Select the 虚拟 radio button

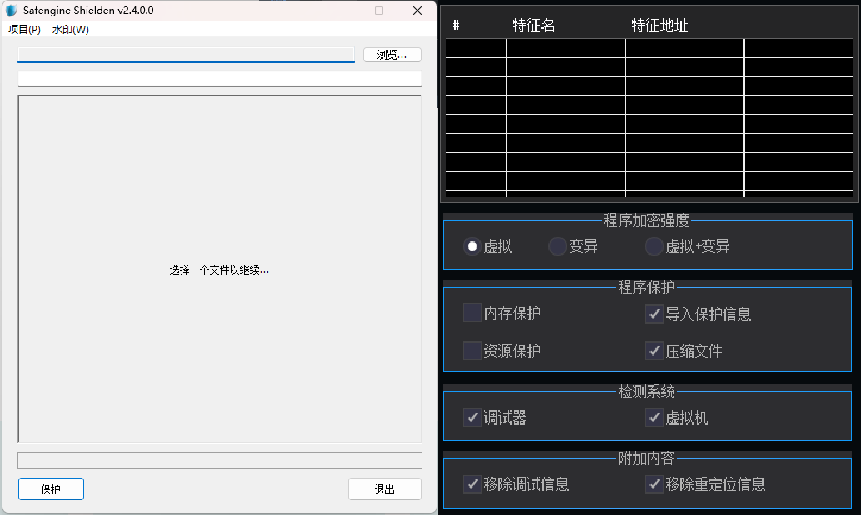[472, 247]
